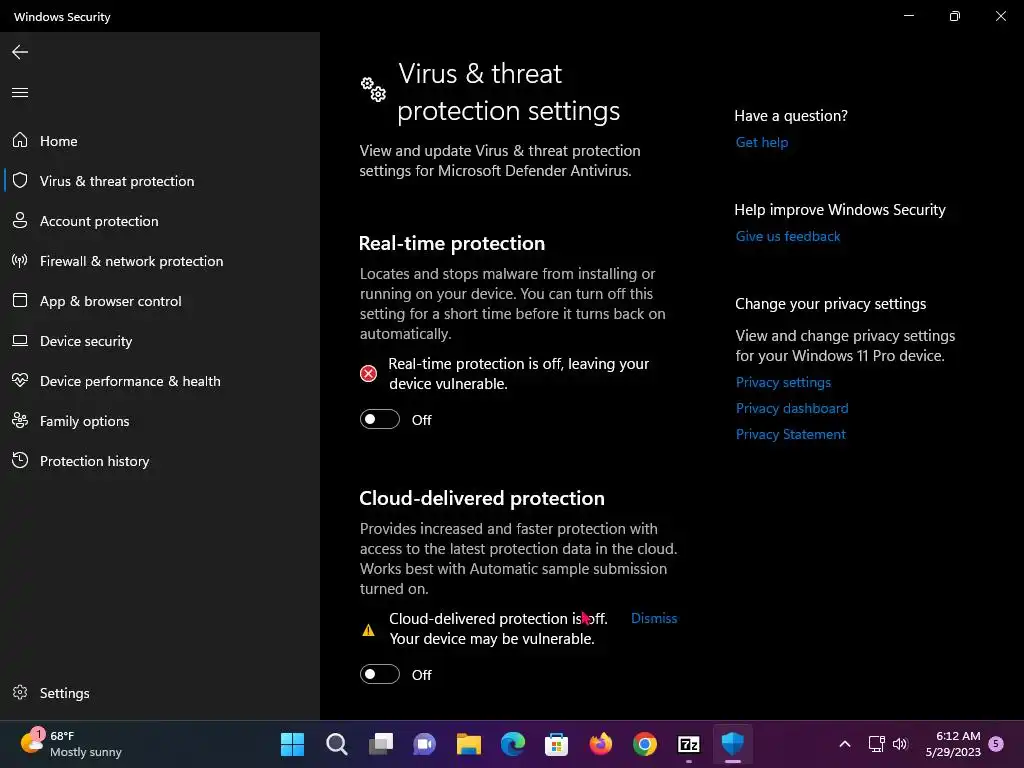The width and height of the screenshot is (1024, 768).
Task: Launch Microsoft Edge from taskbar
Action: pyautogui.click(x=513, y=744)
